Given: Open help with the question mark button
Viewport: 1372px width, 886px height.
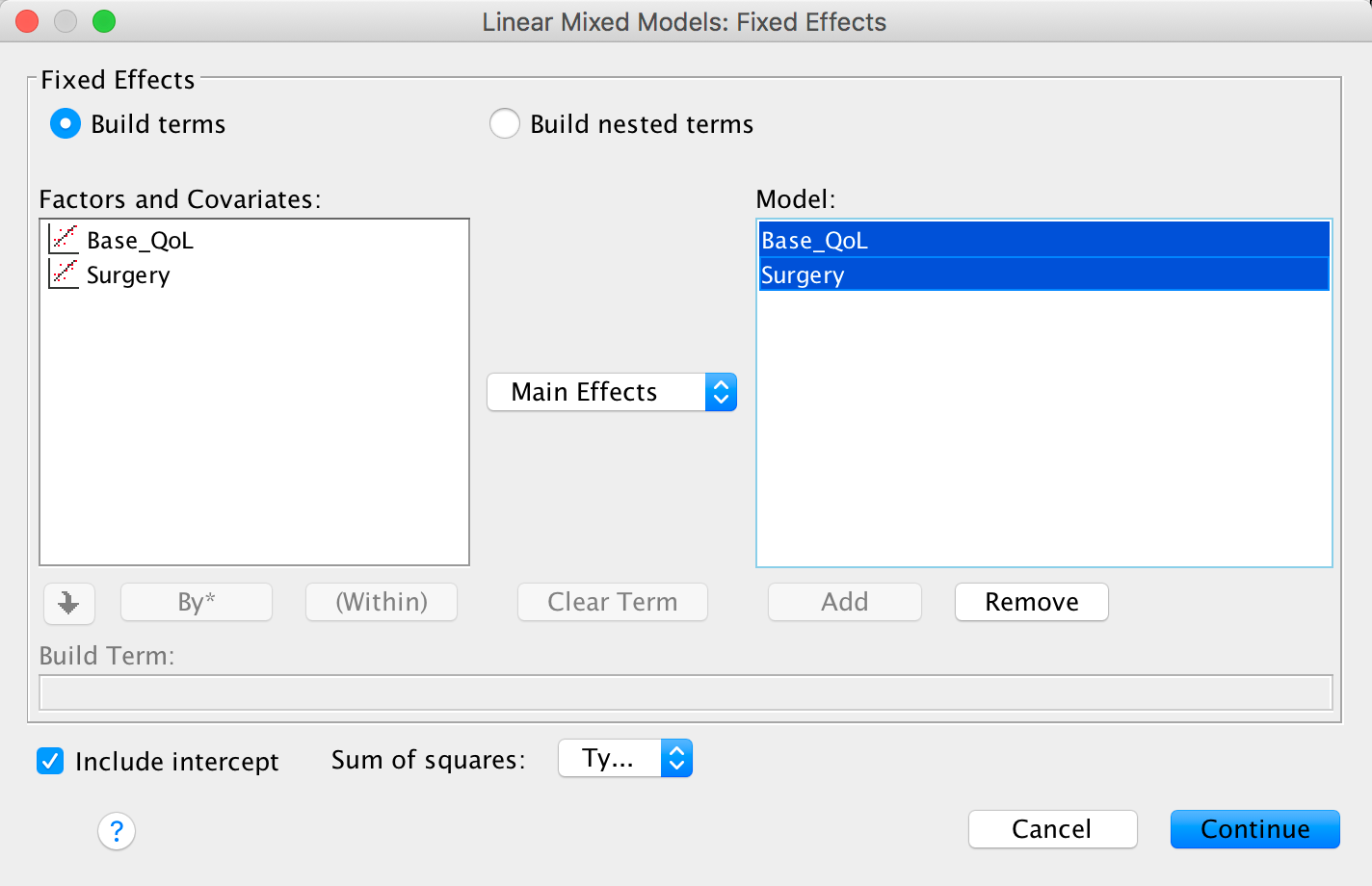Looking at the screenshot, I should click(x=117, y=830).
